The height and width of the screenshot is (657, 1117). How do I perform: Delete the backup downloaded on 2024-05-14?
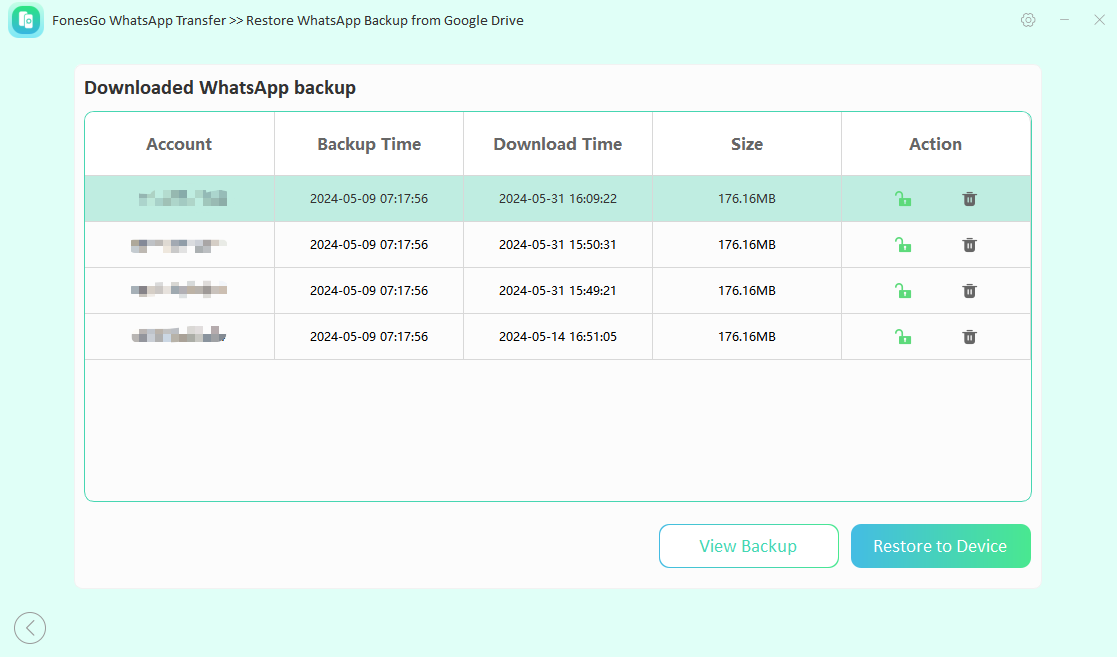click(x=969, y=337)
